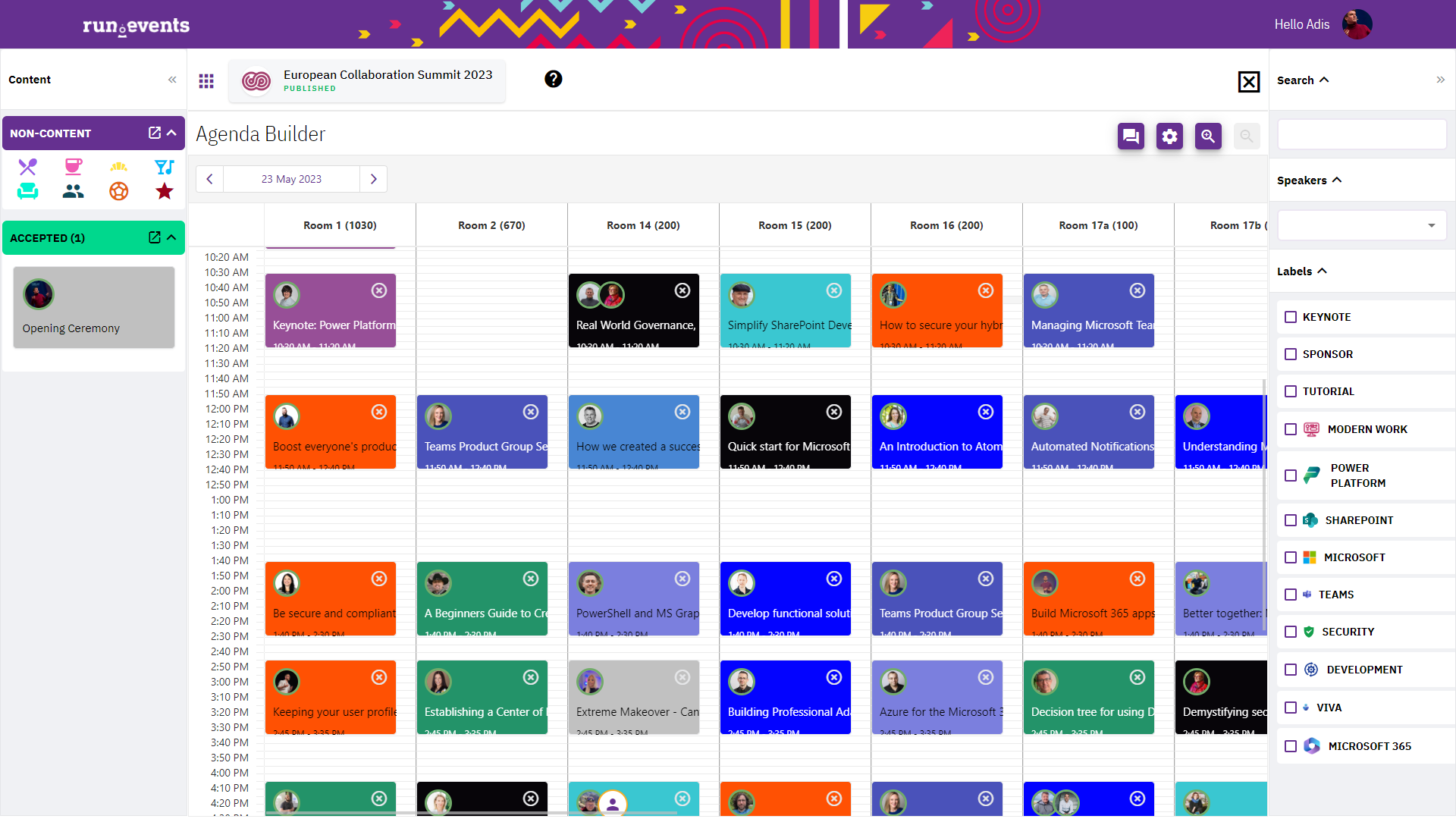Open the Speakers filter dropdown
The width and height of the screenshot is (1456, 819).
(x=1362, y=225)
